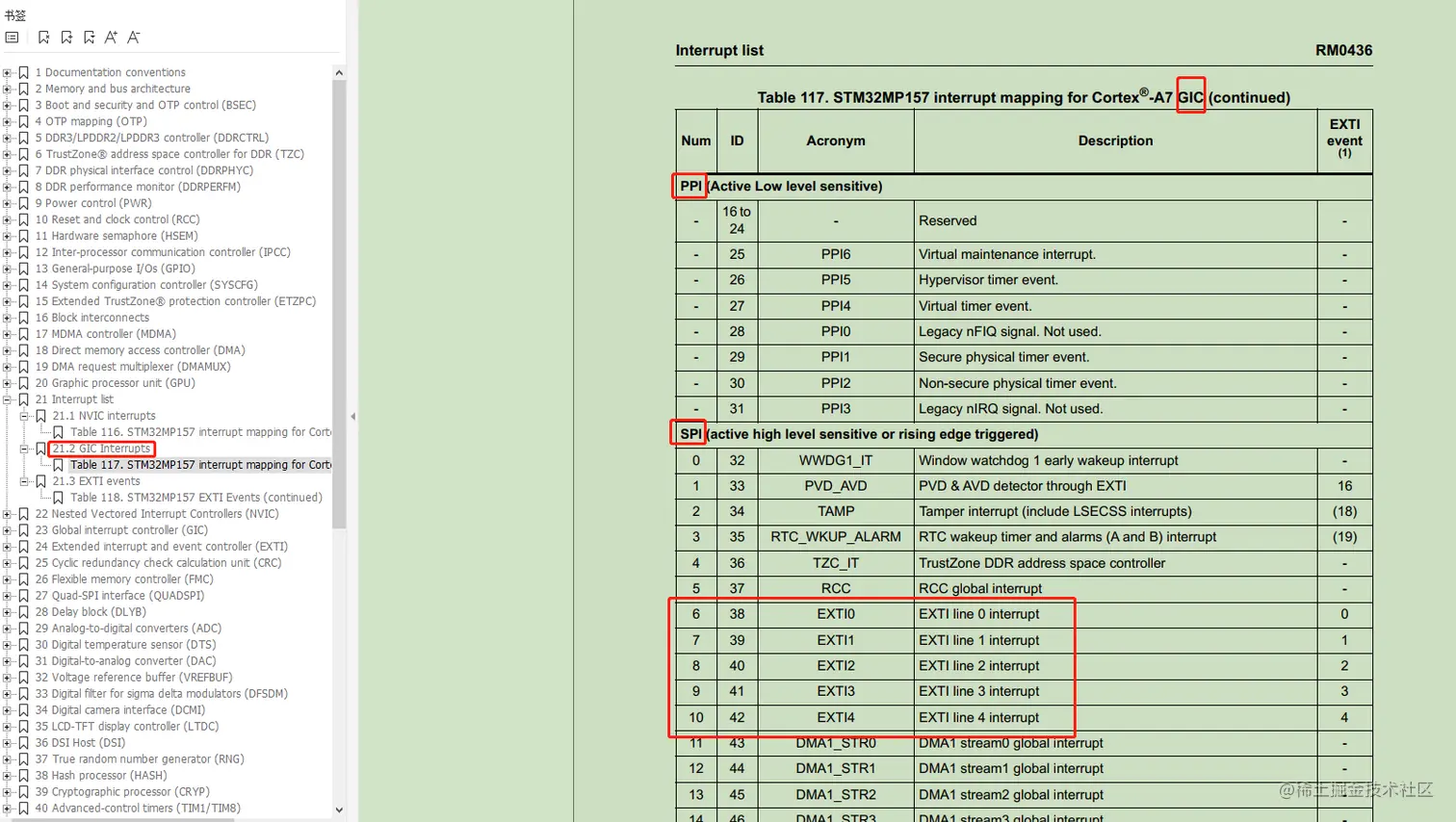
Task: Click the RM0436 document number in header
Action: click(x=1343, y=50)
